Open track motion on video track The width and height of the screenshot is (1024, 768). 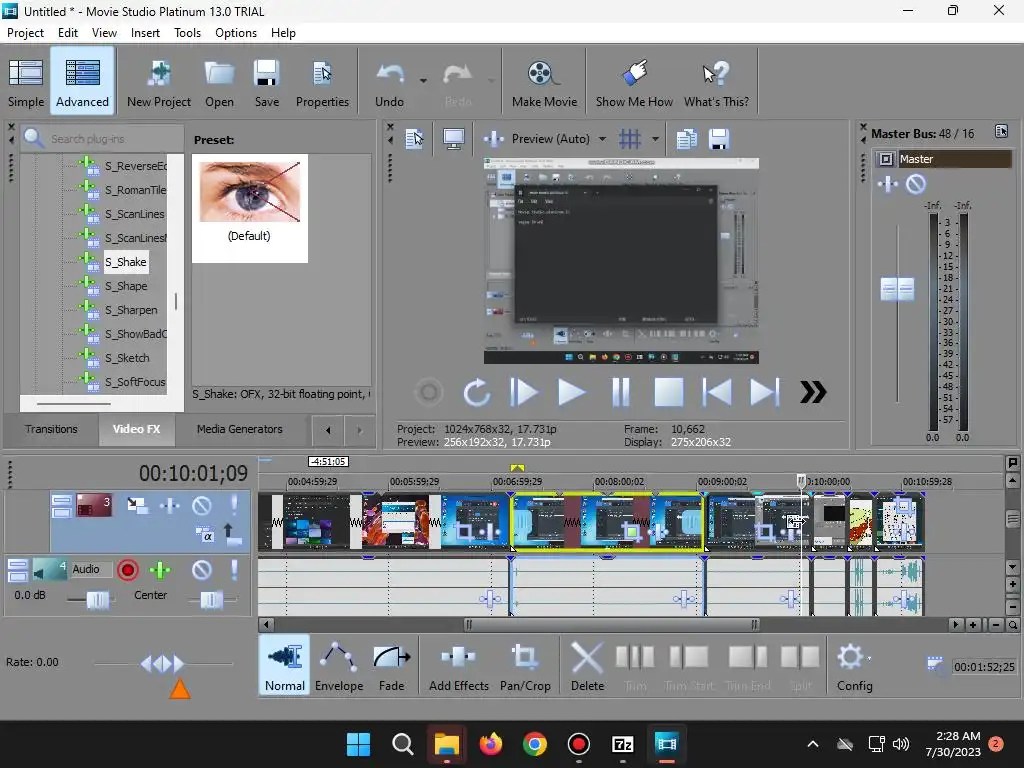(137, 505)
